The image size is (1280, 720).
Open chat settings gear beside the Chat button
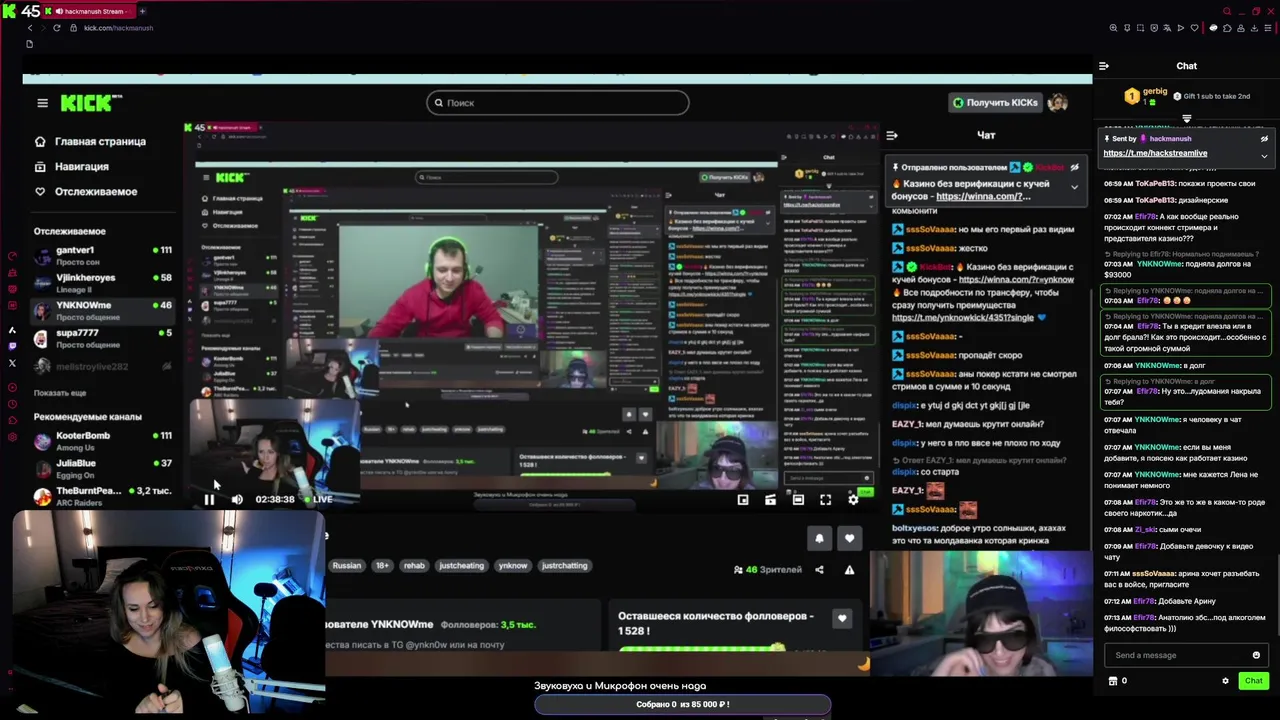(x=1225, y=681)
